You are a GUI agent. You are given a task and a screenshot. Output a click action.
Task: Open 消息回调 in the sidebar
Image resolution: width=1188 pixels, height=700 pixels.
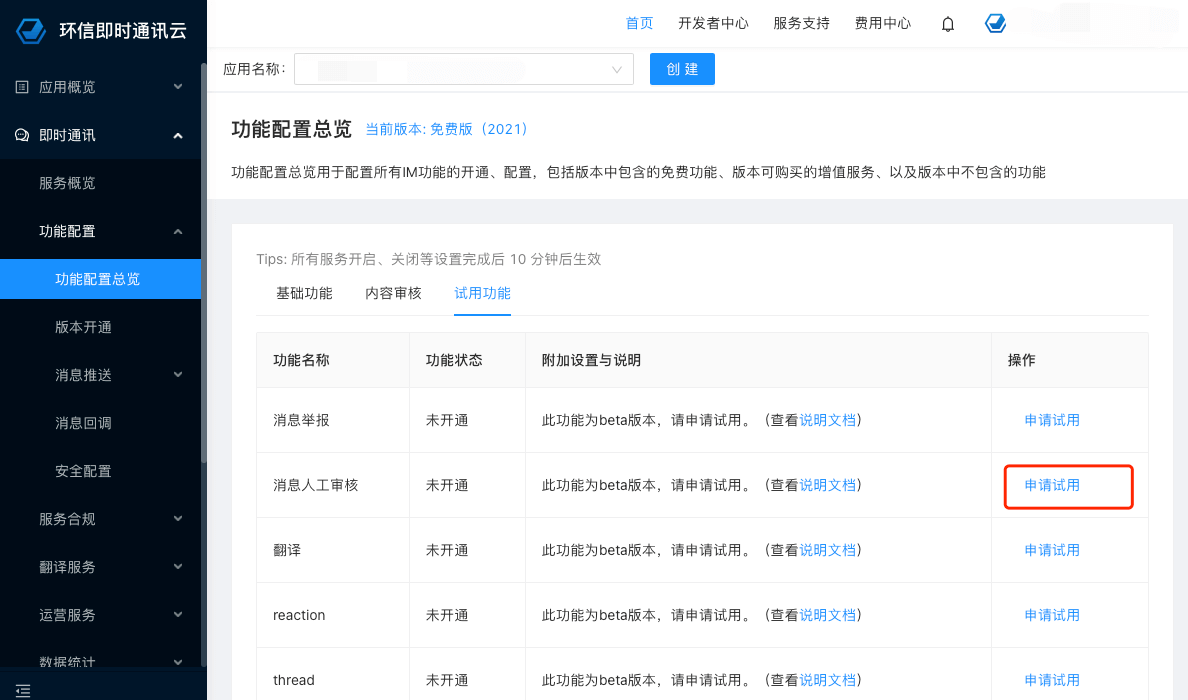click(x=83, y=423)
